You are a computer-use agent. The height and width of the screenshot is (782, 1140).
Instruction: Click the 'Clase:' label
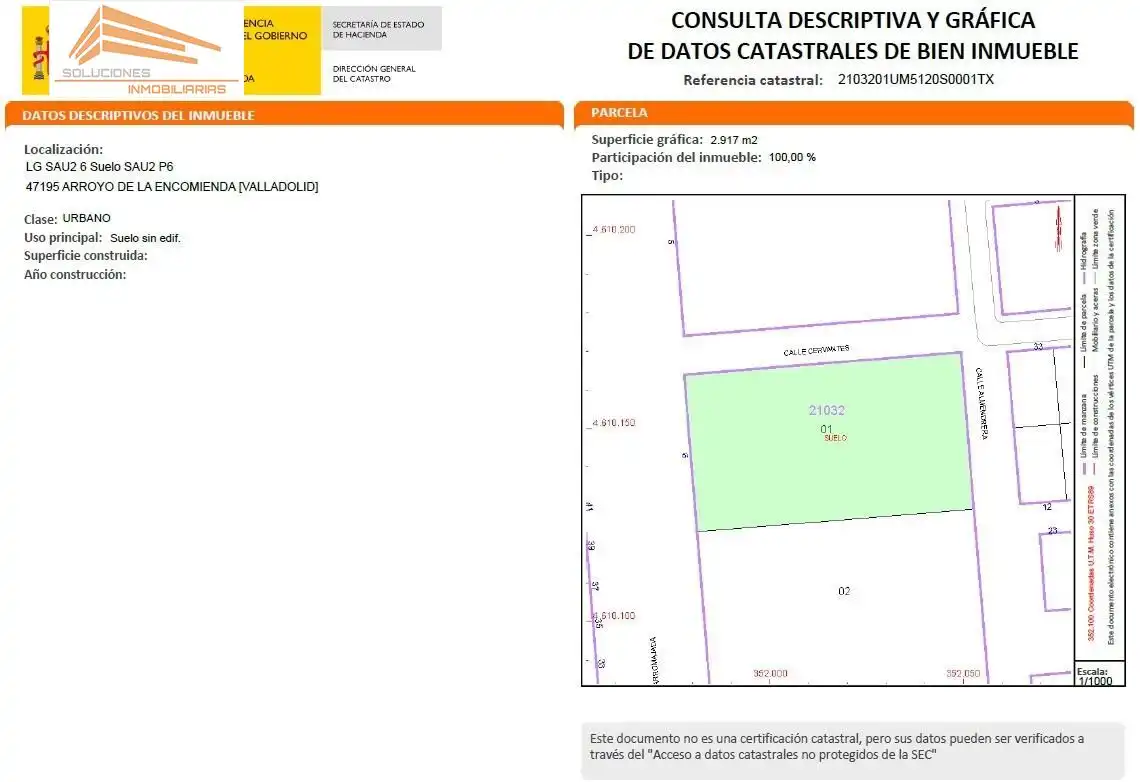[40, 219]
